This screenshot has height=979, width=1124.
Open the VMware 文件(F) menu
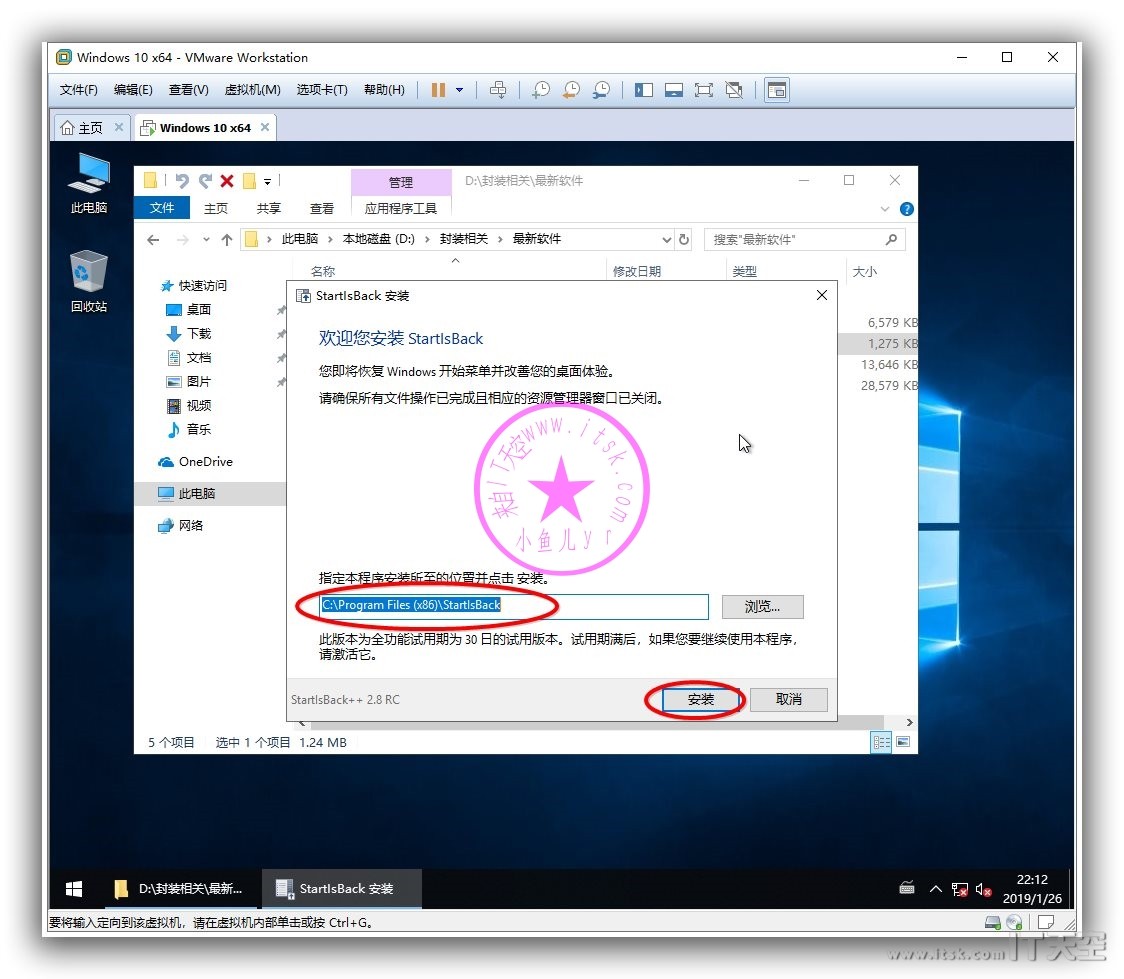pyautogui.click(x=78, y=90)
